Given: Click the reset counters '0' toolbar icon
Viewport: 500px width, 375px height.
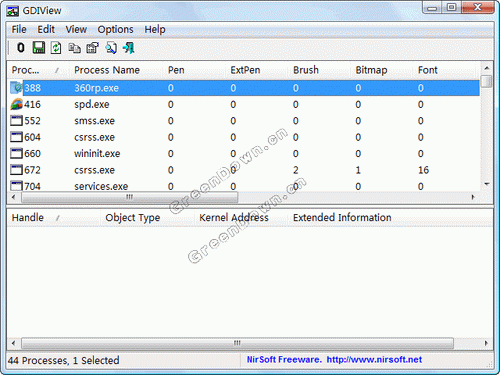Looking at the screenshot, I should point(21,48).
